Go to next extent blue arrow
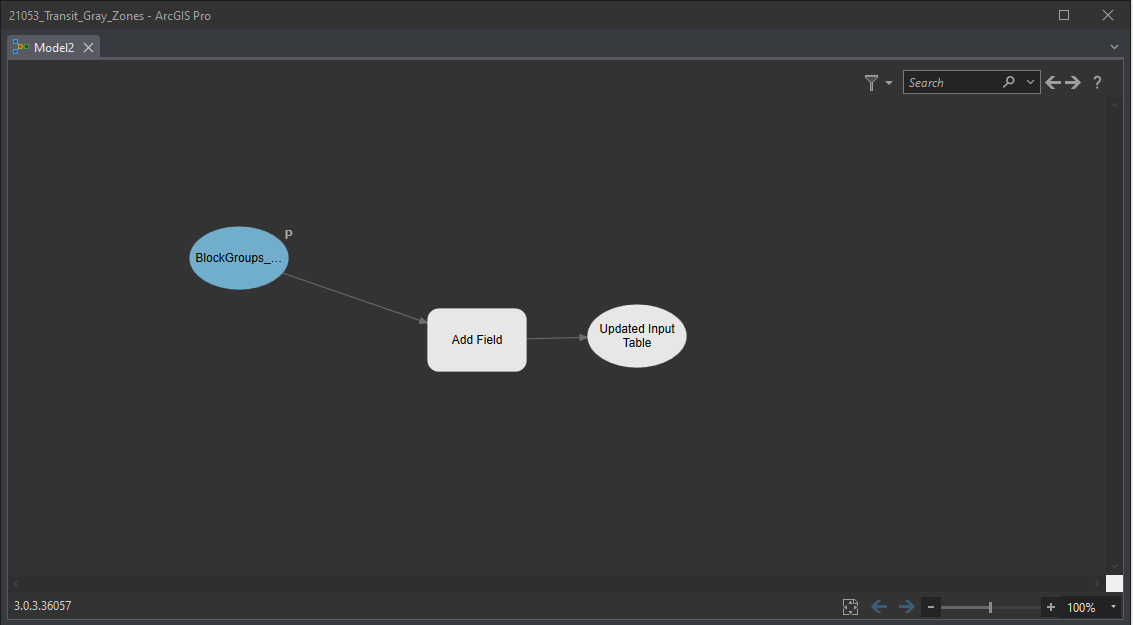 (907, 607)
